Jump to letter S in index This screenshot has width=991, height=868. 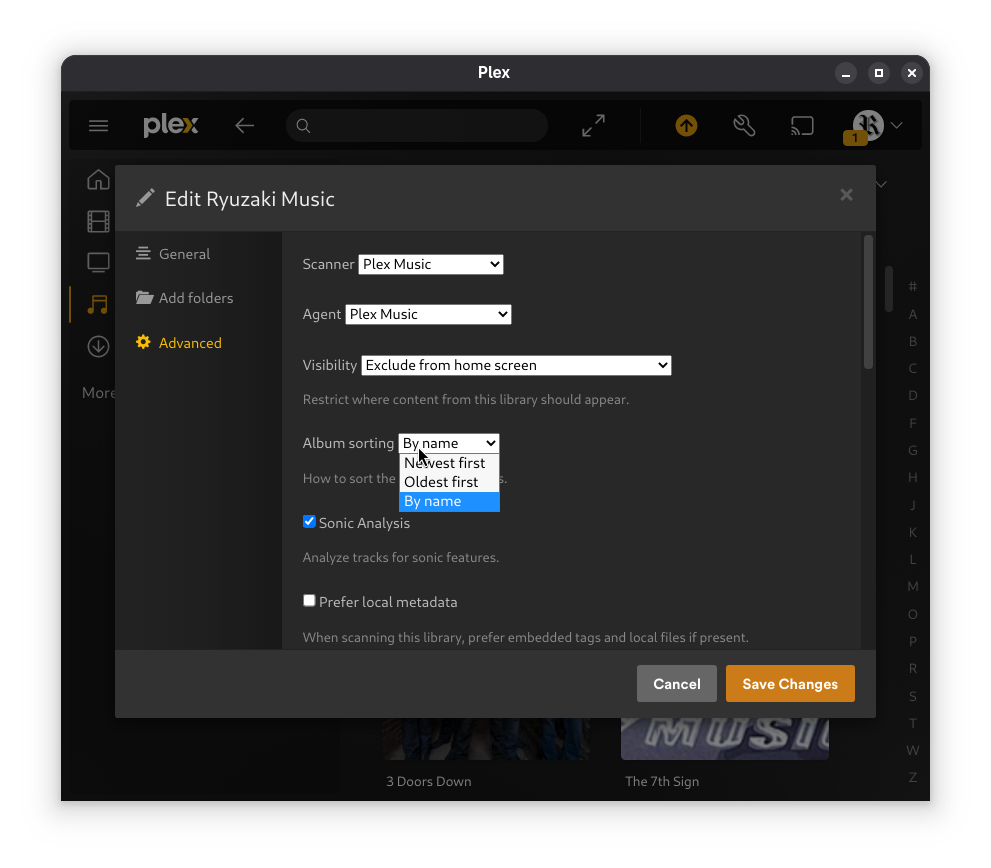click(913, 696)
